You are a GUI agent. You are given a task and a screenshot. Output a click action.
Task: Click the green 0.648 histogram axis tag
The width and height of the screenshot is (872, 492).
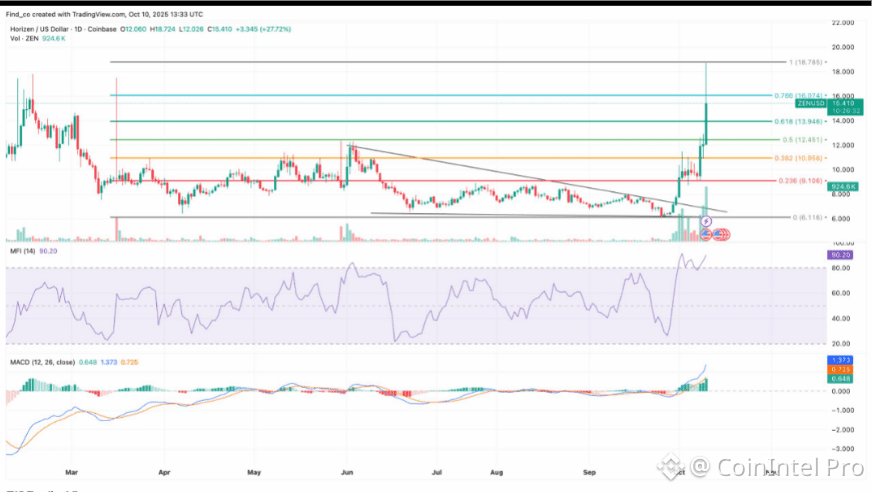[x=840, y=379]
